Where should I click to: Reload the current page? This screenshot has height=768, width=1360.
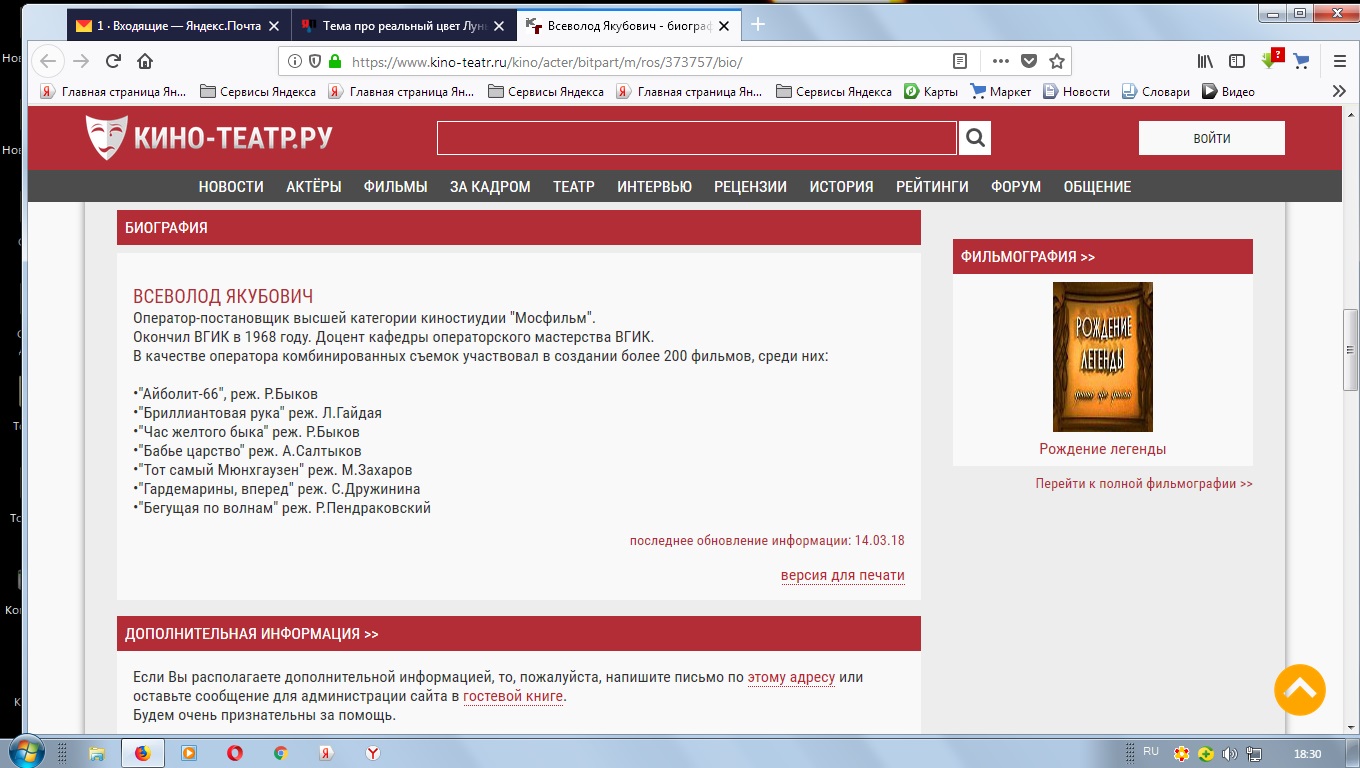[113, 61]
